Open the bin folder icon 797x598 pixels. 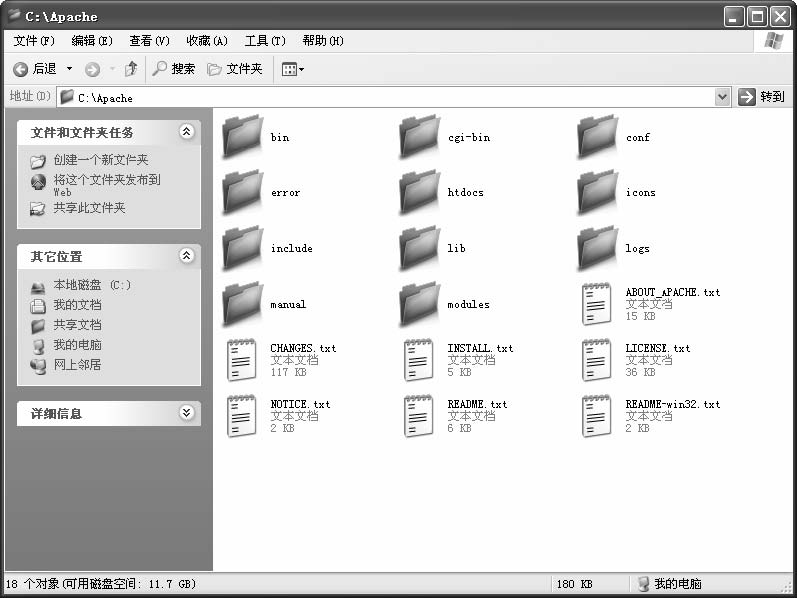pos(243,136)
